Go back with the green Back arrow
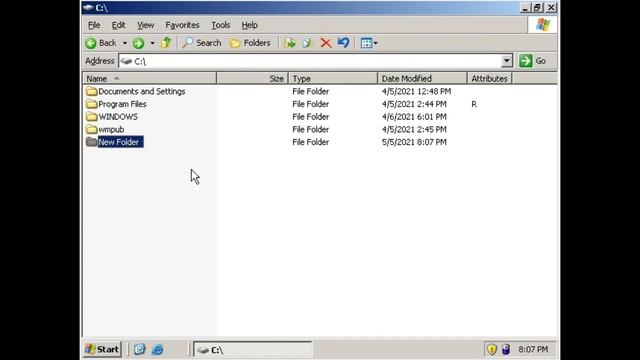Image resolution: width=640 pixels, height=360 pixels. point(101,43)
